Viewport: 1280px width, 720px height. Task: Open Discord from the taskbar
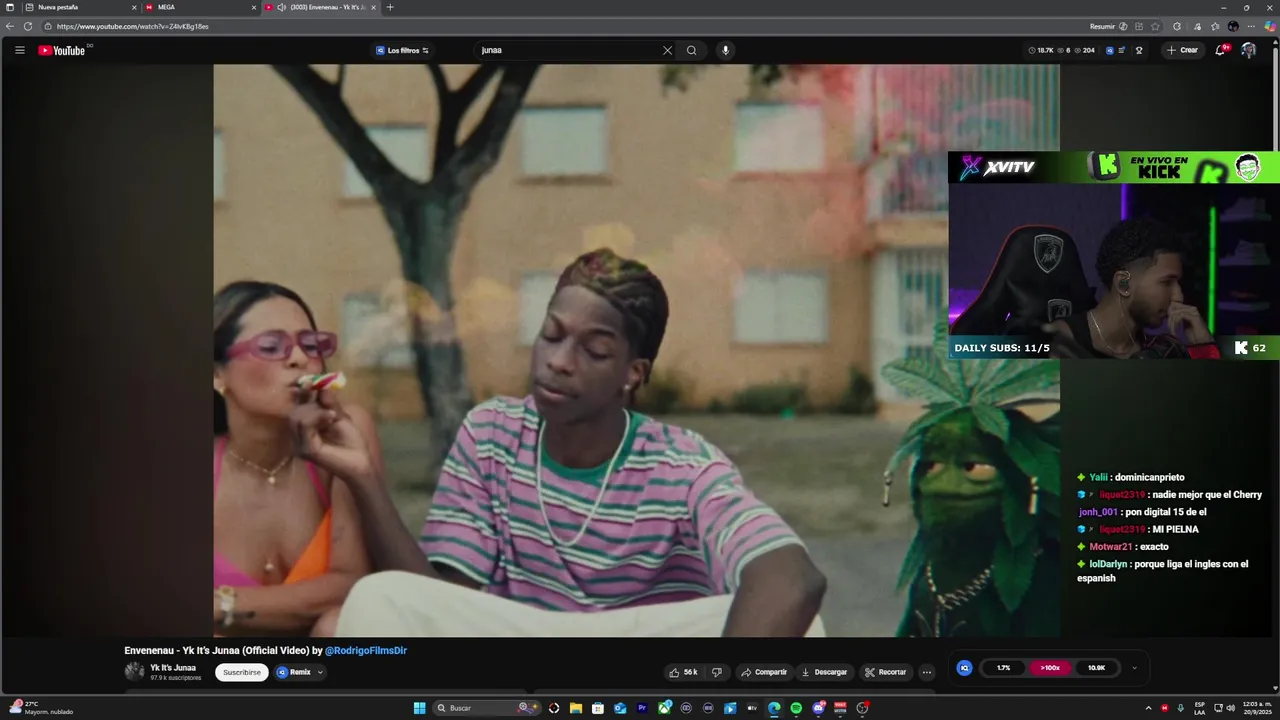pyautogui.click(x=818, y=708)
